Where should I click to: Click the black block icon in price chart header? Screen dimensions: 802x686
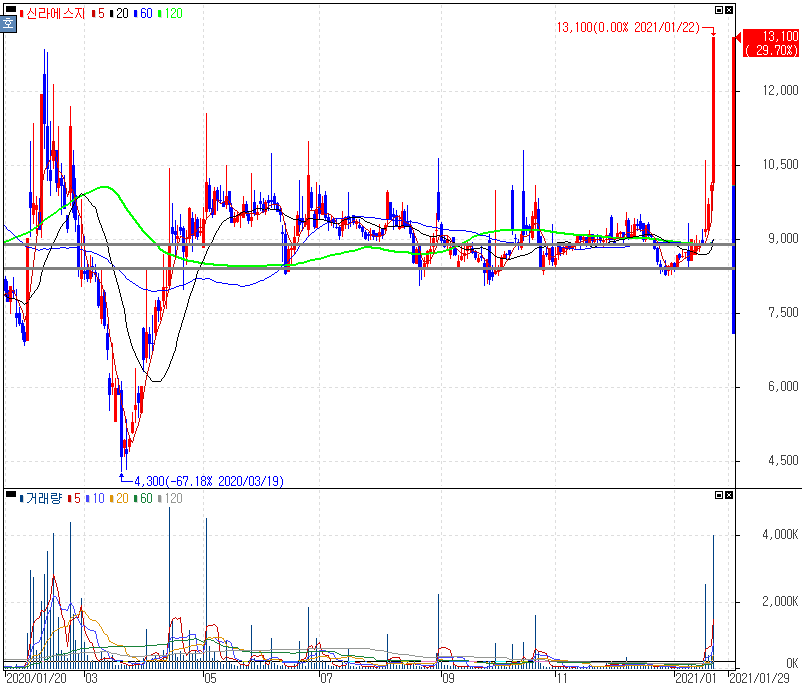(10, 9)
